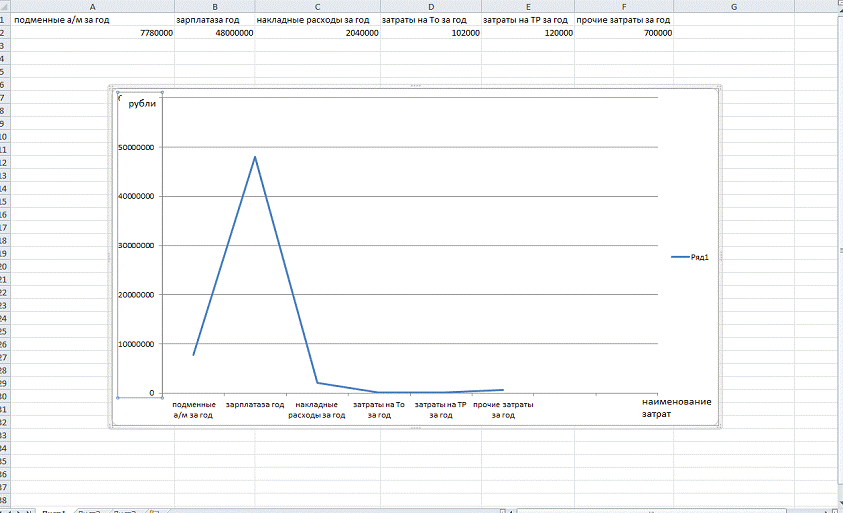Image resolution: width=843 pixels, height=513 pixels.
Task: Click the vertical scrollbar up arrow
Action: [837, 5]
